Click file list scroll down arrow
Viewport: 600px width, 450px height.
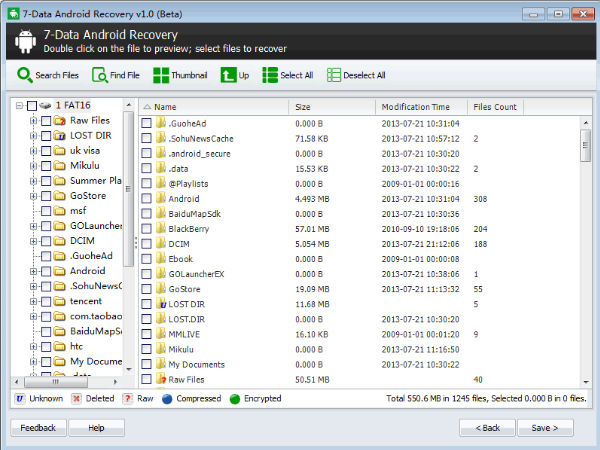586,382
